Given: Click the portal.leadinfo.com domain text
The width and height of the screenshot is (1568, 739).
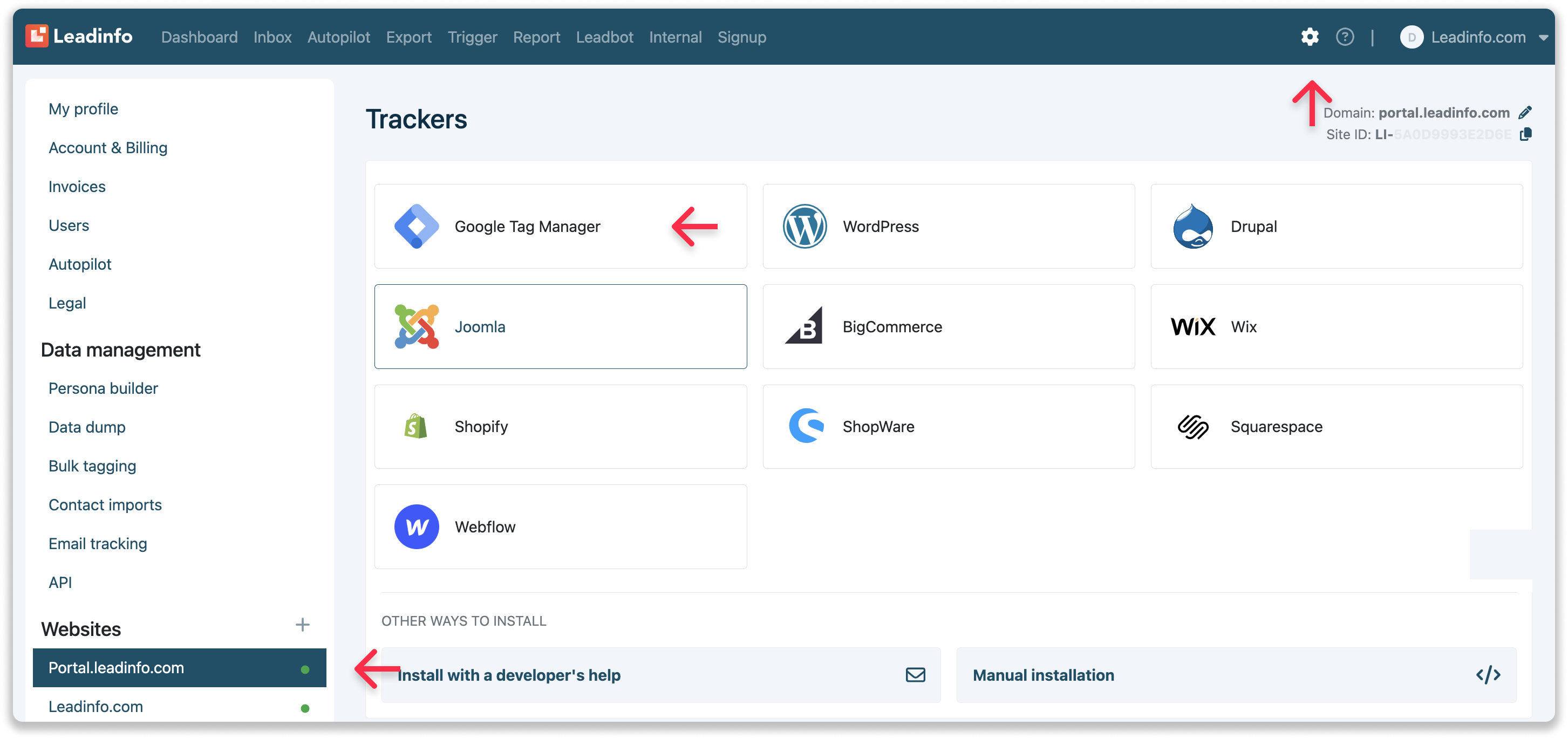Looking at the screenshot, I should click(1443, 113).
